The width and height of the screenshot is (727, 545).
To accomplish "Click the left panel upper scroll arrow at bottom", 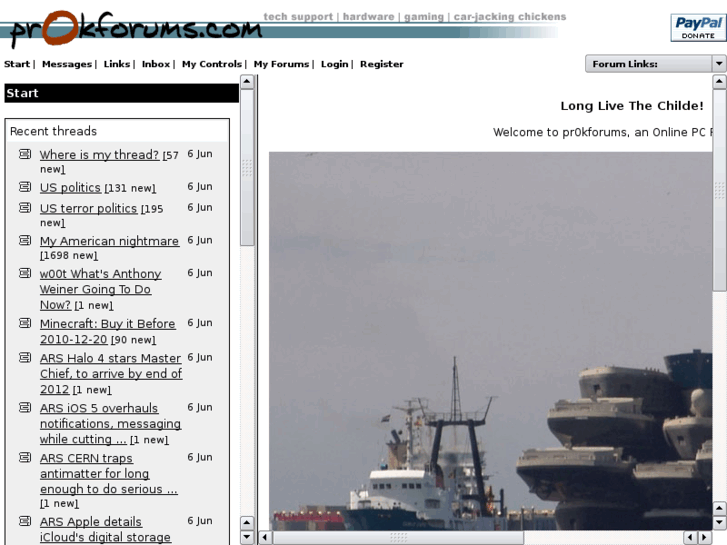I will coord(247,523).
